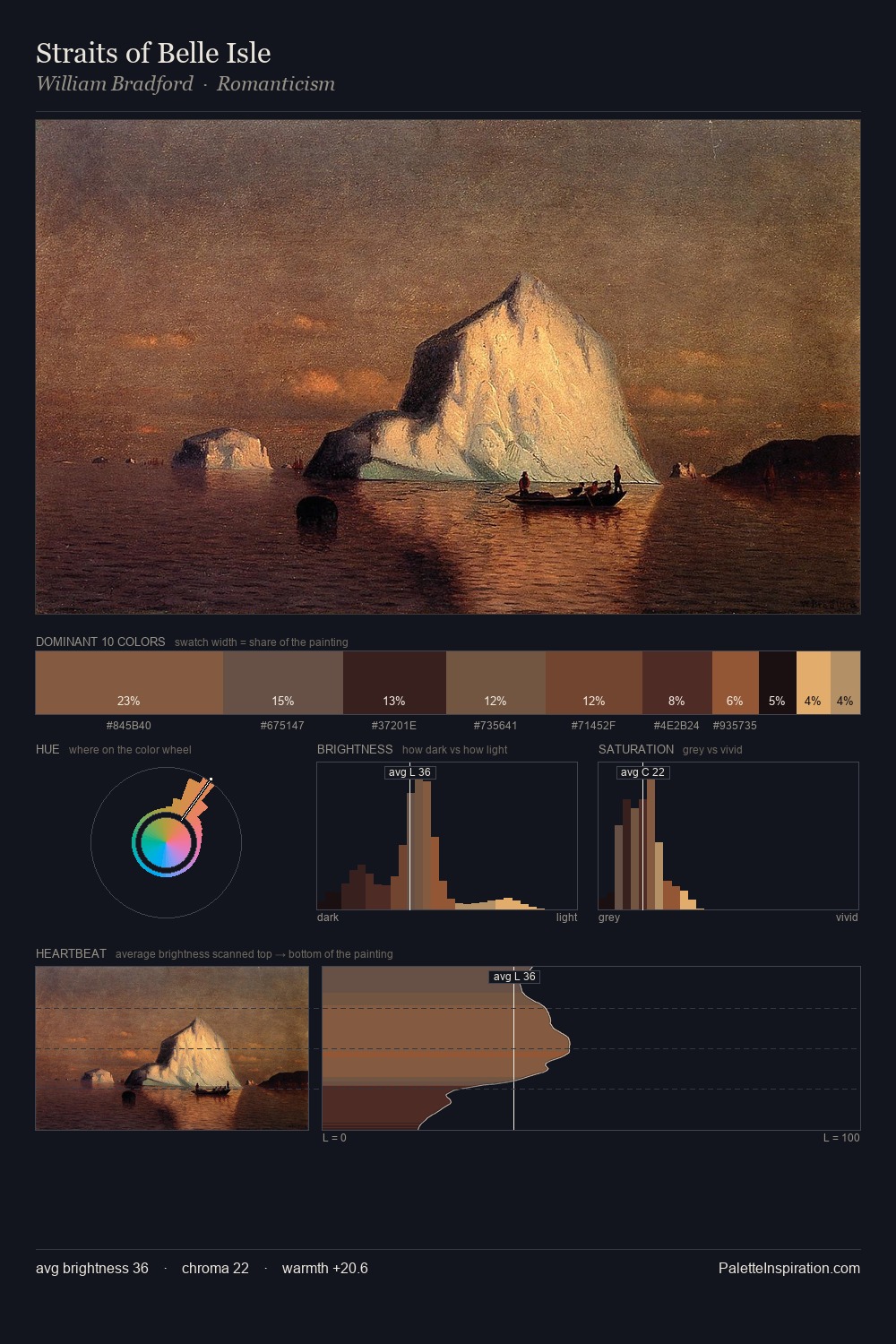Click the 'grey' saturation axis label

coord(609,918)
